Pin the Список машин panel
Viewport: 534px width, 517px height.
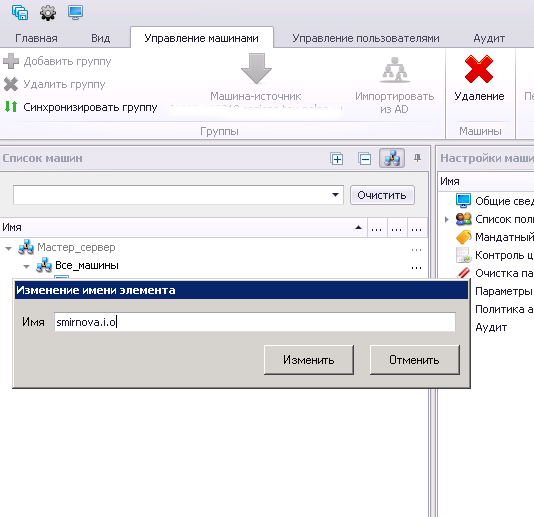point(417,158)
